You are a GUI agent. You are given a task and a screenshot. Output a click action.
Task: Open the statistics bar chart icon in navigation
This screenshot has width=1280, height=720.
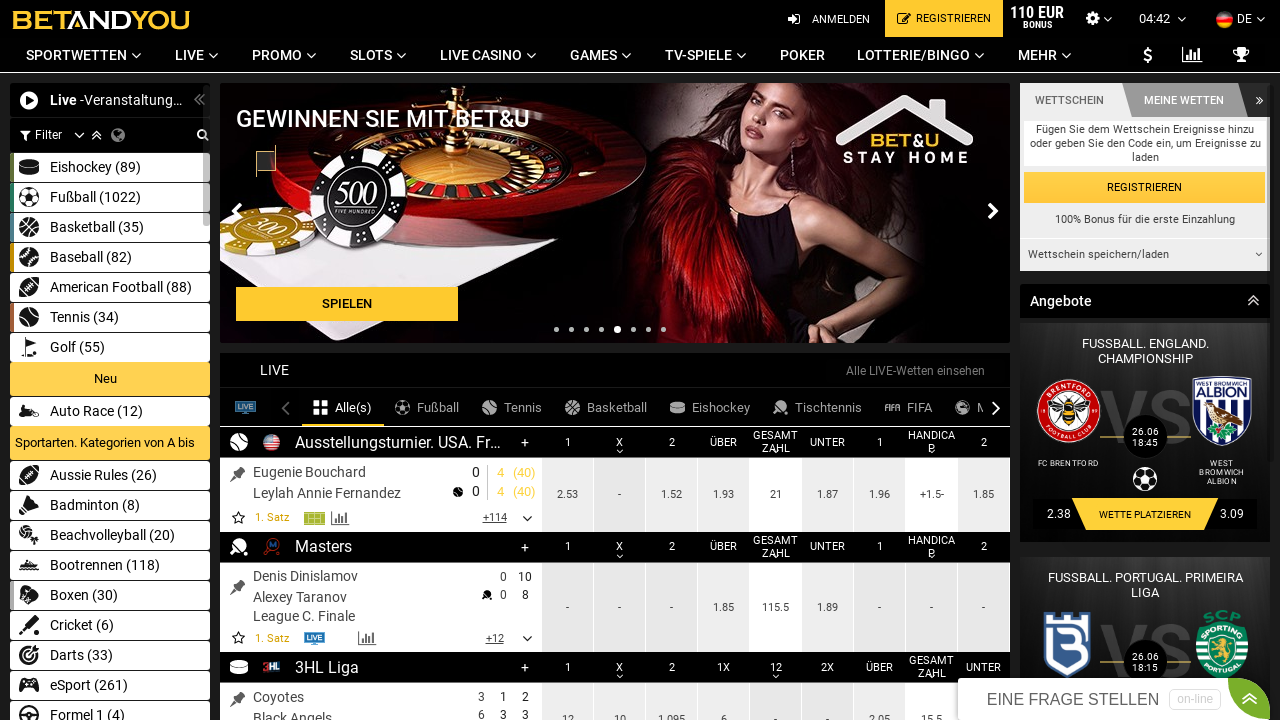[1192, 55]
